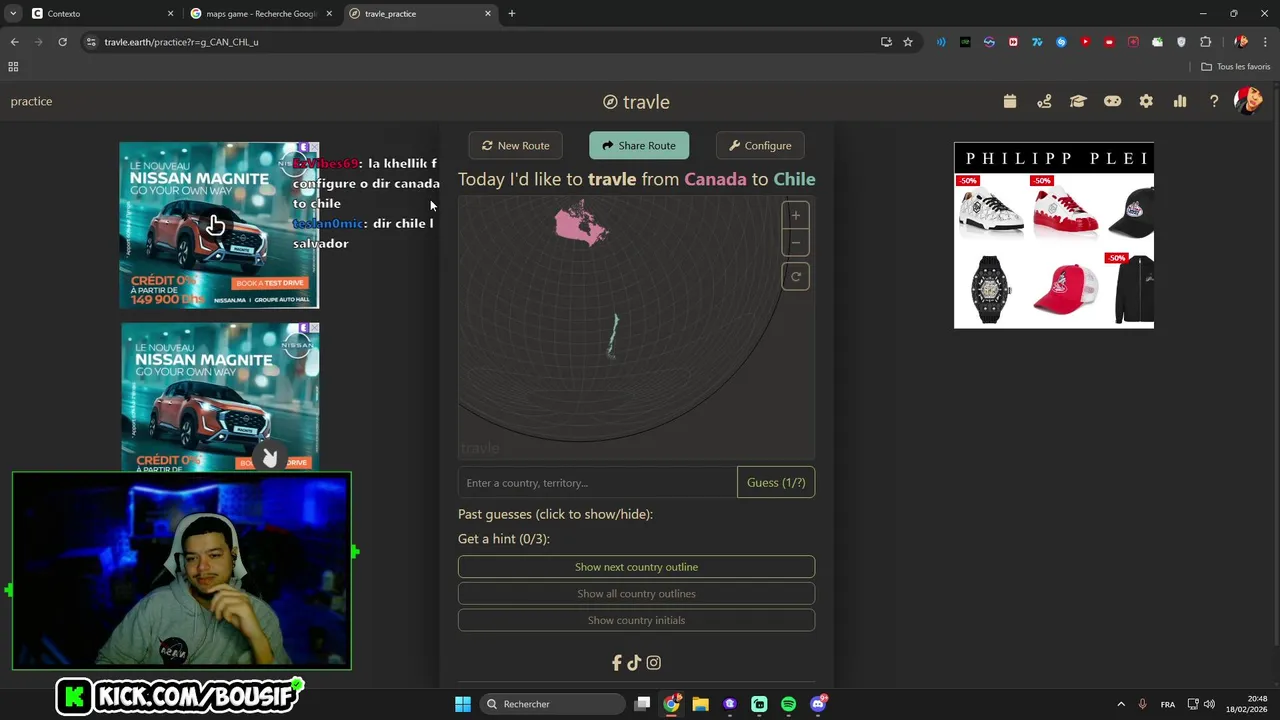Open the route map icon in travle header
1280x720 pixels.
(x=1044, y=101)
